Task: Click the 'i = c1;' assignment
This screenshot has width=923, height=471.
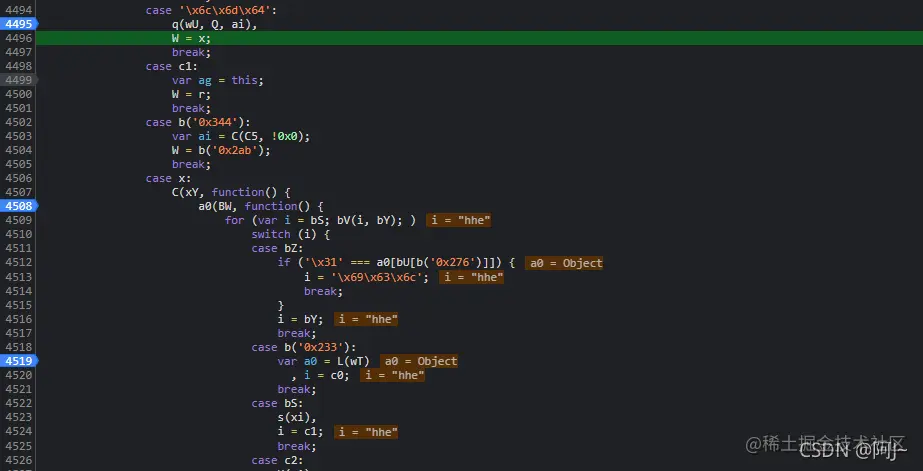Action: 300,432
